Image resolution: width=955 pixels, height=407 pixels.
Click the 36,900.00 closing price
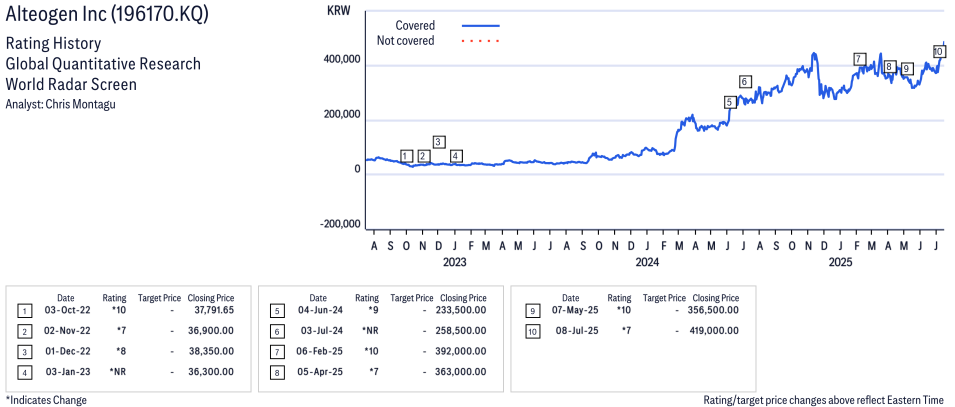coord(211,331)
